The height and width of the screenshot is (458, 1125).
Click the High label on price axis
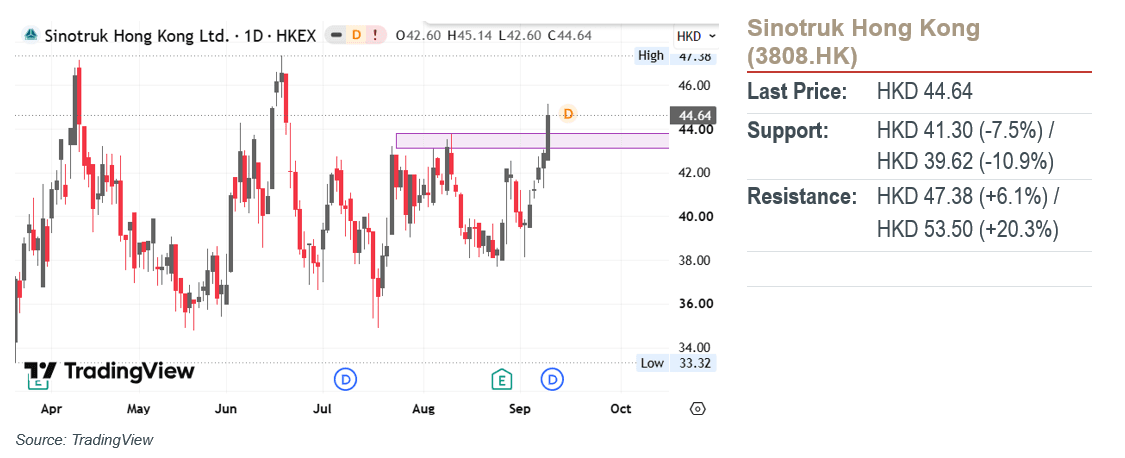(x=651, y=56)
